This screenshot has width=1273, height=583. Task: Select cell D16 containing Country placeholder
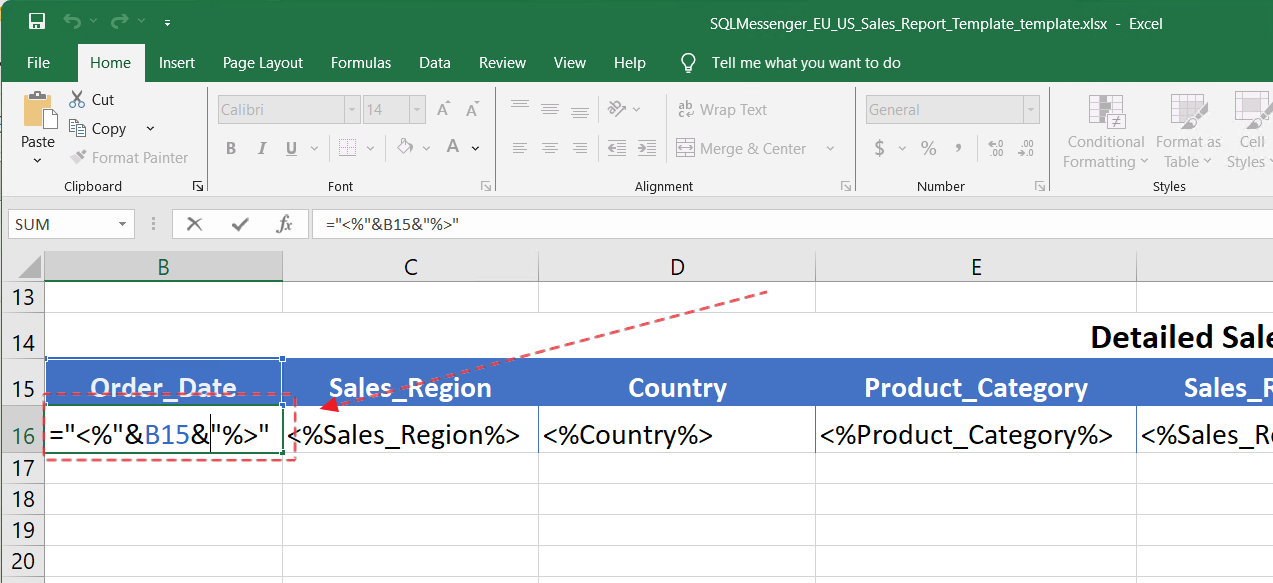[677, 433]
